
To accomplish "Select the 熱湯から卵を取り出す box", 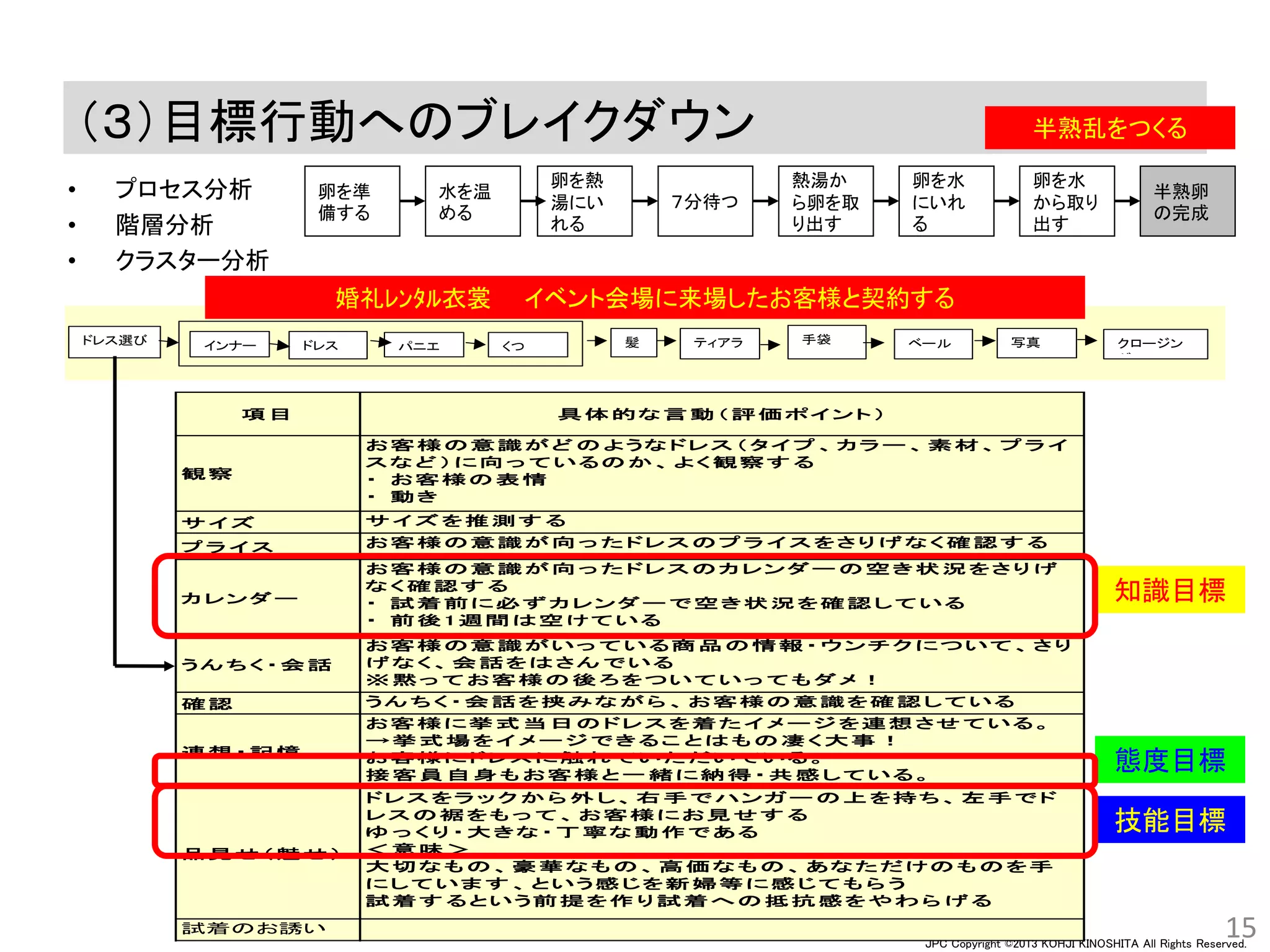I will click(x=825, y=201).
